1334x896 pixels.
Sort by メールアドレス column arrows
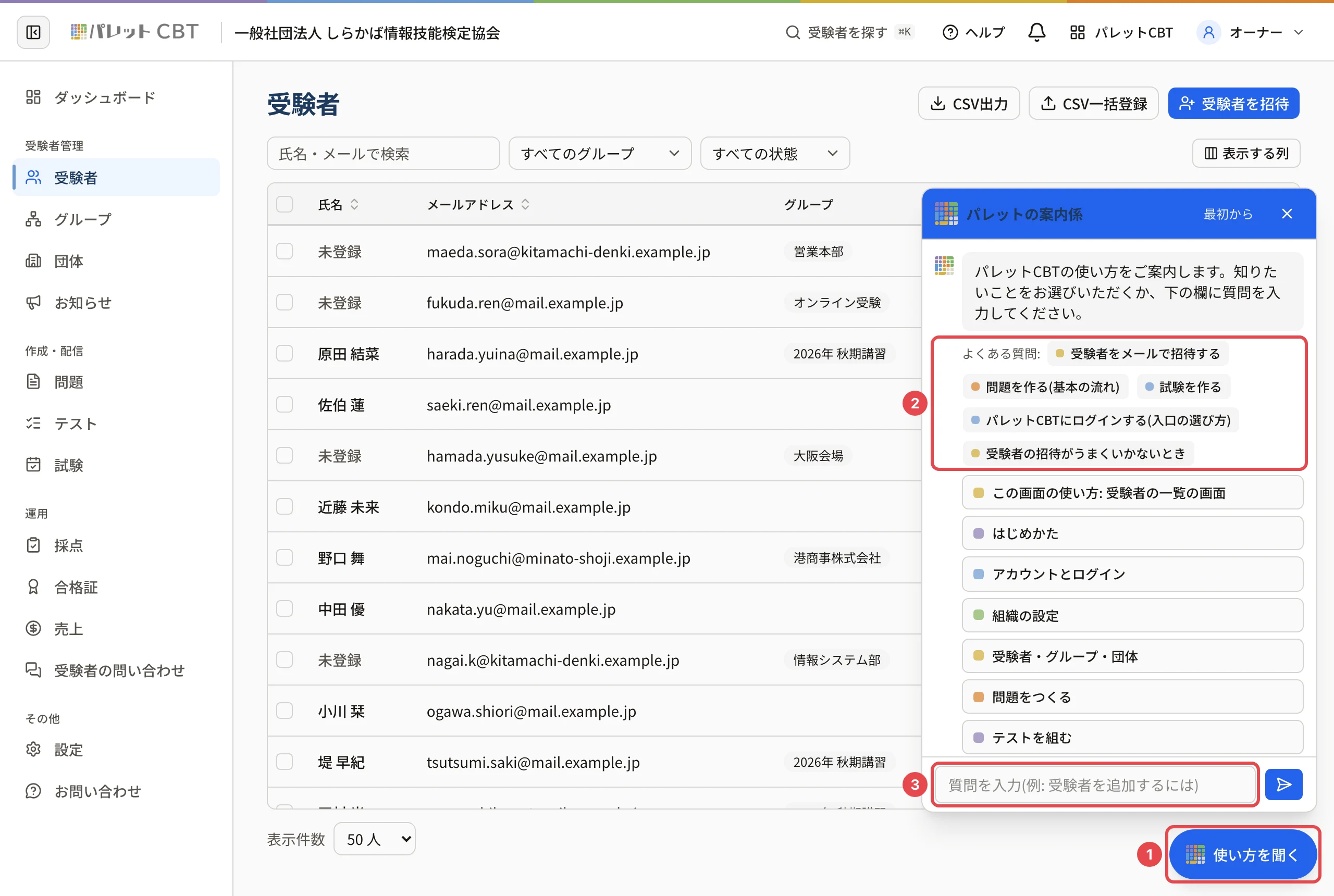point(525,205)
